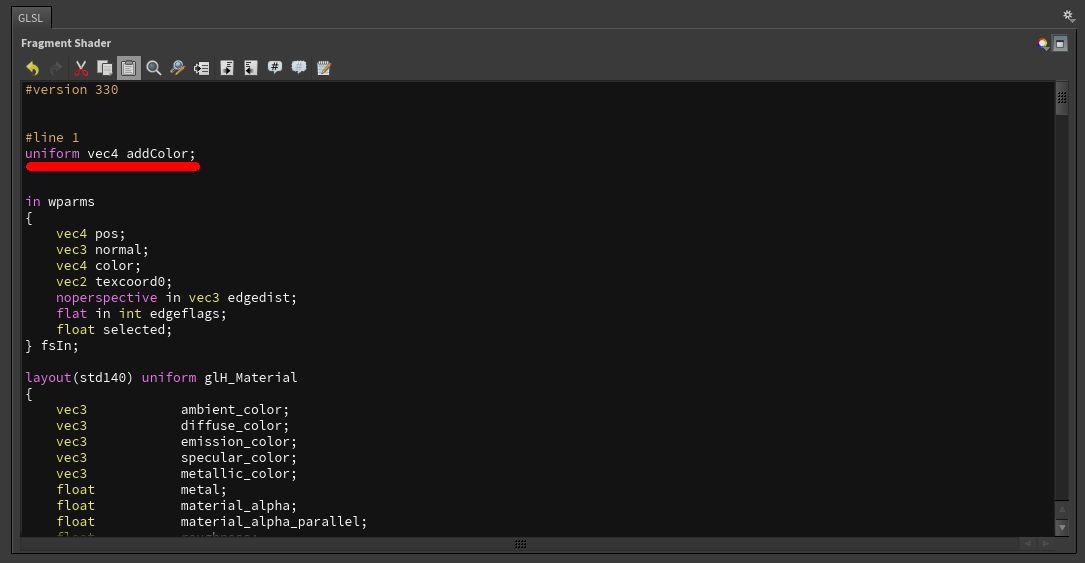Click the 'layout(std140) uniform glH_Material' line
This screenshot has height=563, width=1085.
point(161,378)
